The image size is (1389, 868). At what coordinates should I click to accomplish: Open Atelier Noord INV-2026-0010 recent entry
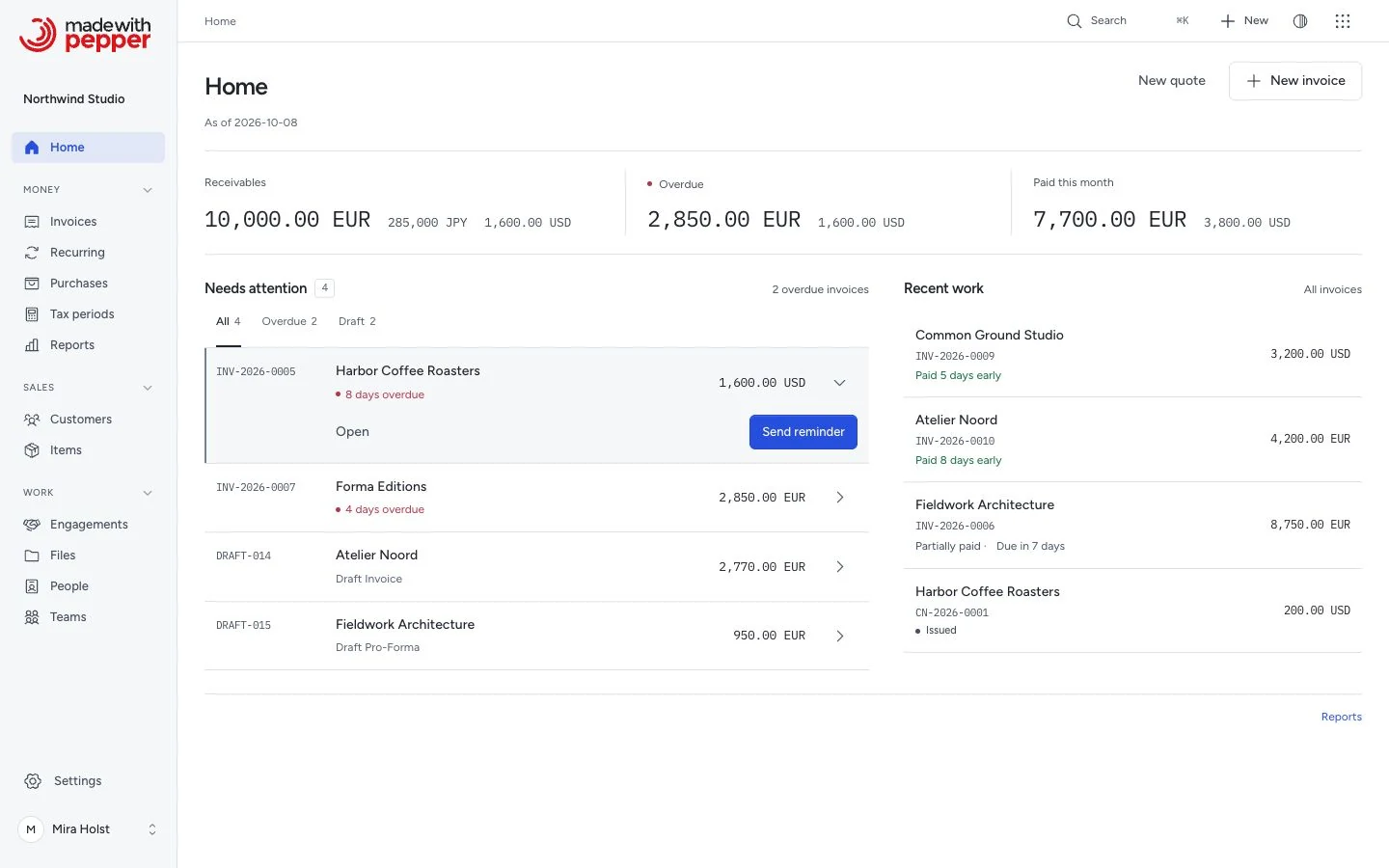1132,439
